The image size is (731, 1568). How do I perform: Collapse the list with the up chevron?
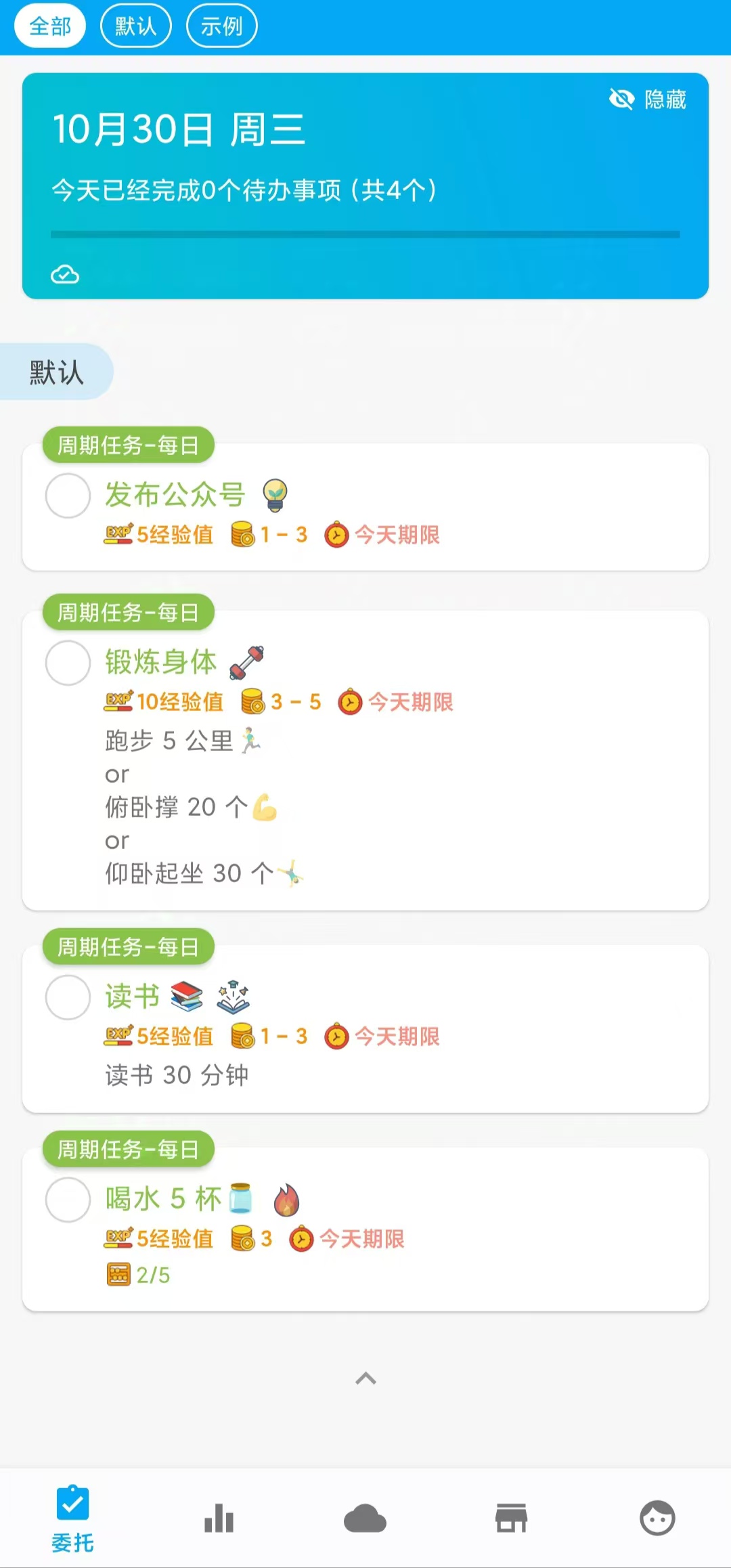pos(365,1378)
